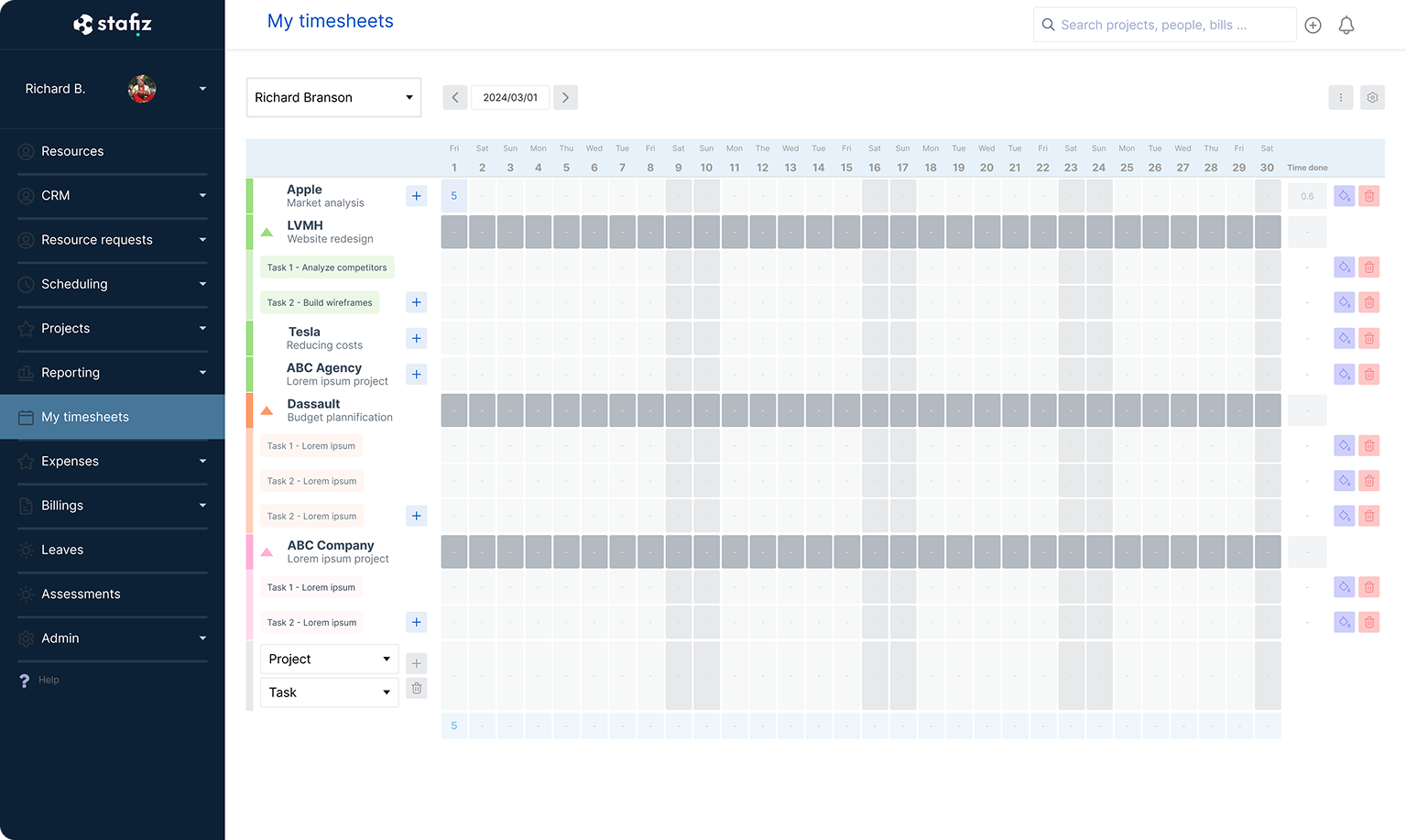Click the Stafiz logo

(x=113, y=24)
